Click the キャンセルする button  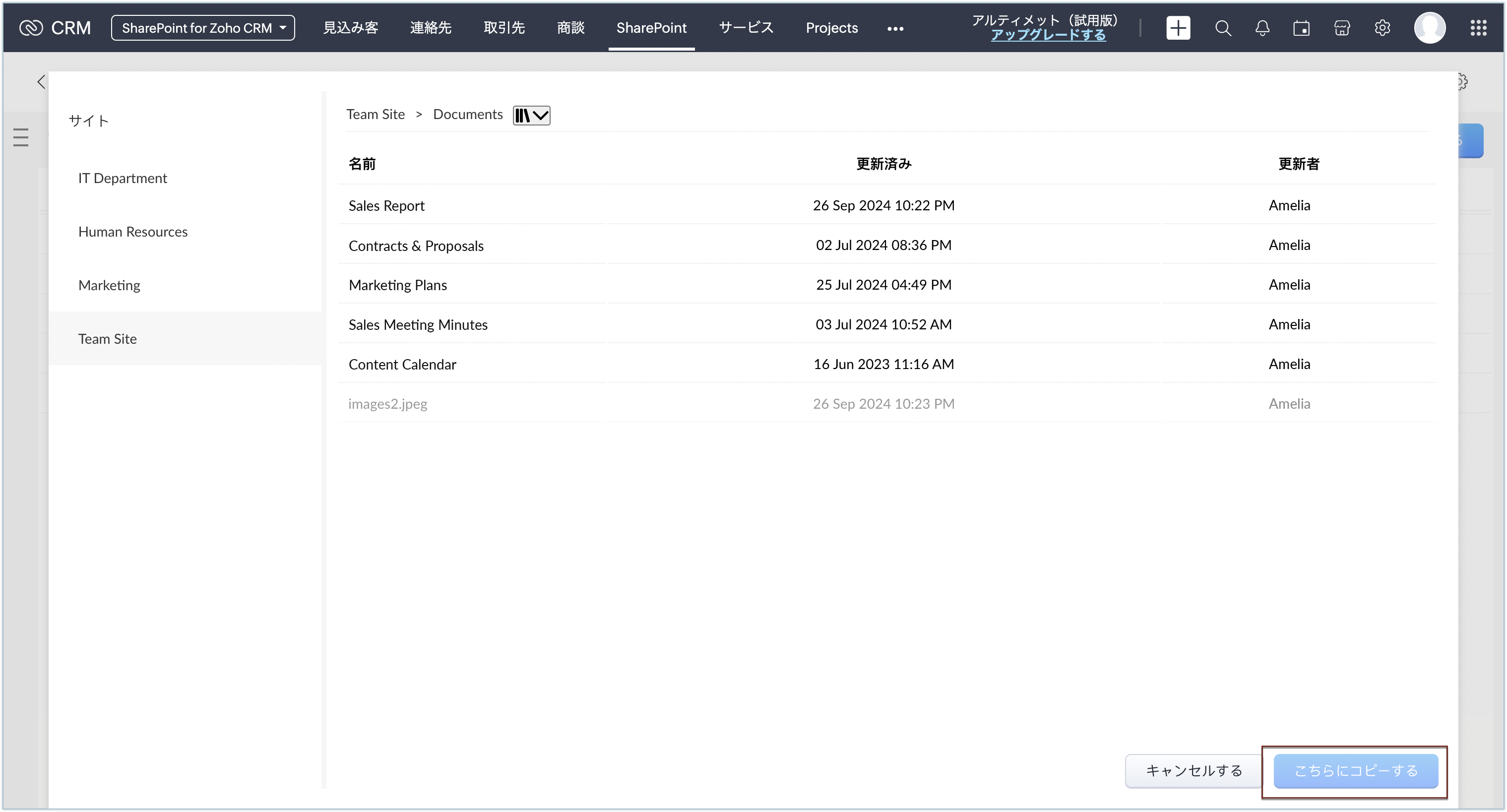(1193, 770)
